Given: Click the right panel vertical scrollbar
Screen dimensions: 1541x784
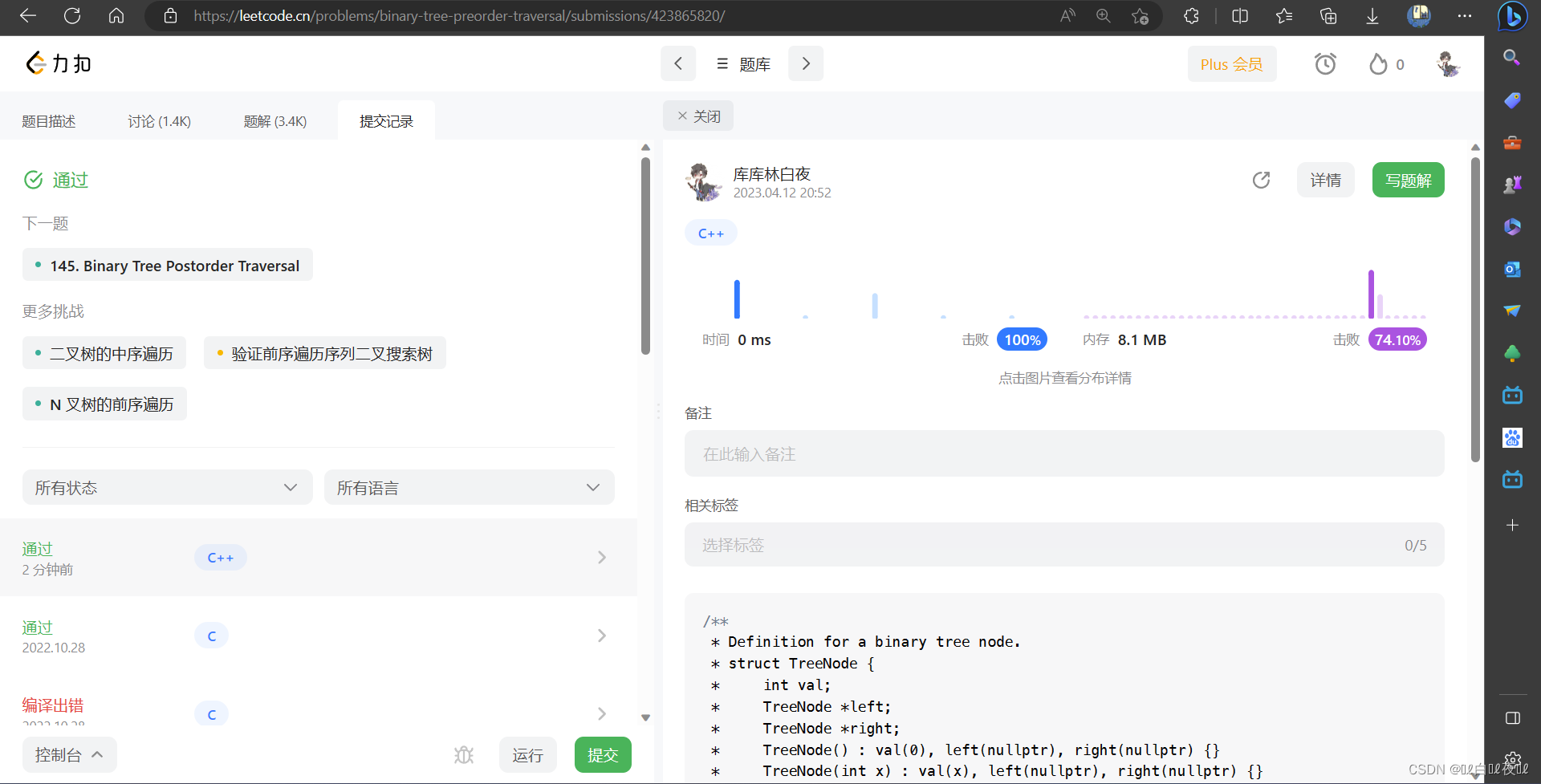Looking at the screenshot, I should [x=1475, y=309].
